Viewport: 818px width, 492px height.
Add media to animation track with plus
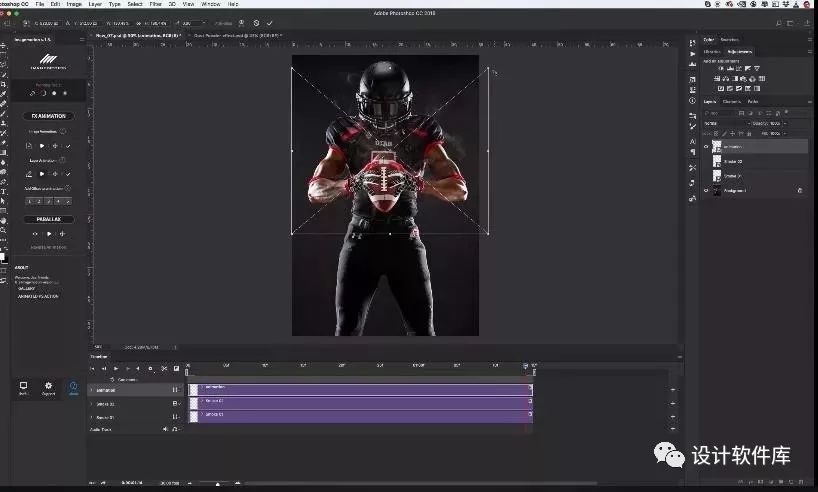673,390
